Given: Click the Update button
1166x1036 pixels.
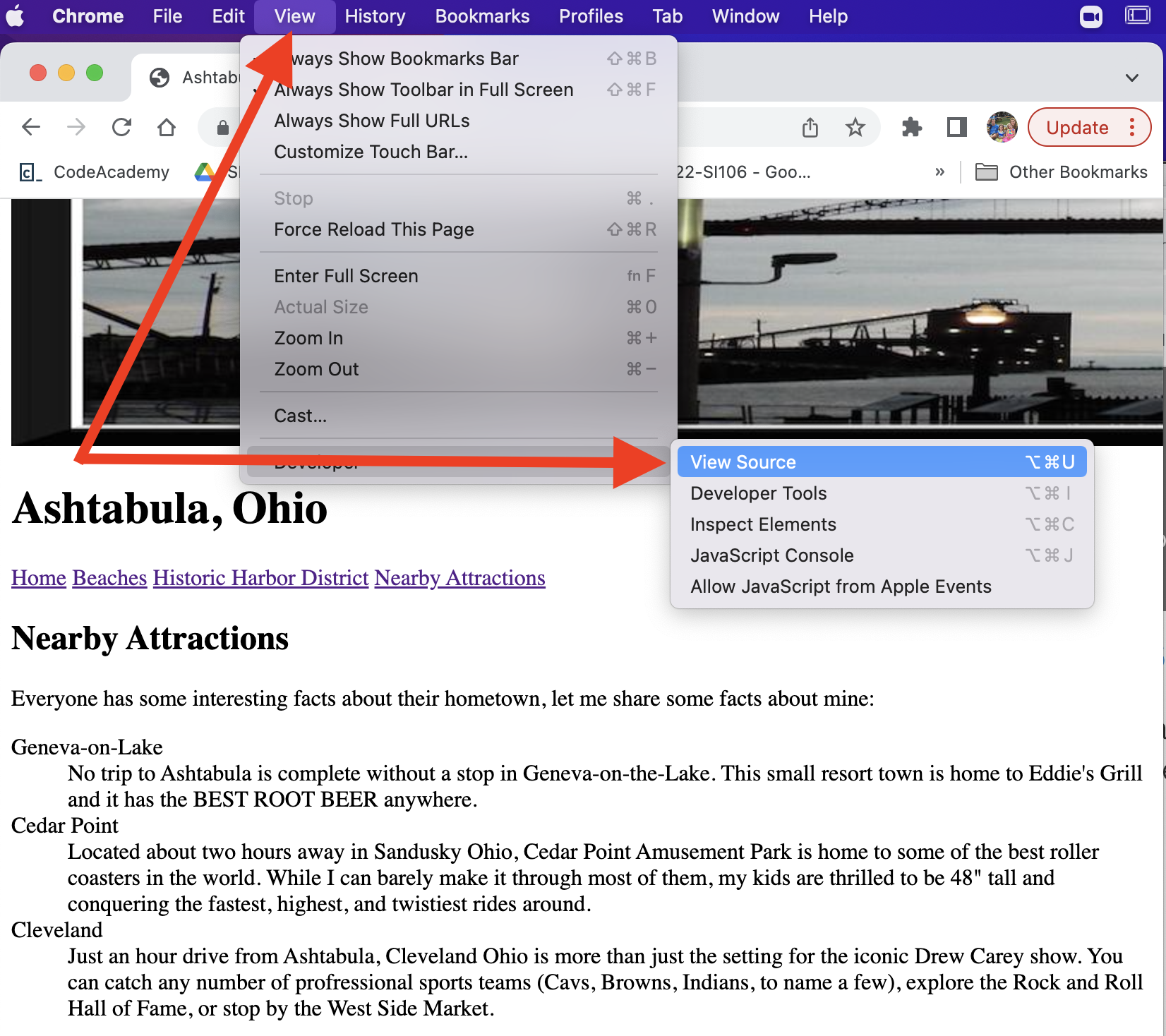Looking at the screenshot, I should pyautogui.click(x=1076, y=128).
